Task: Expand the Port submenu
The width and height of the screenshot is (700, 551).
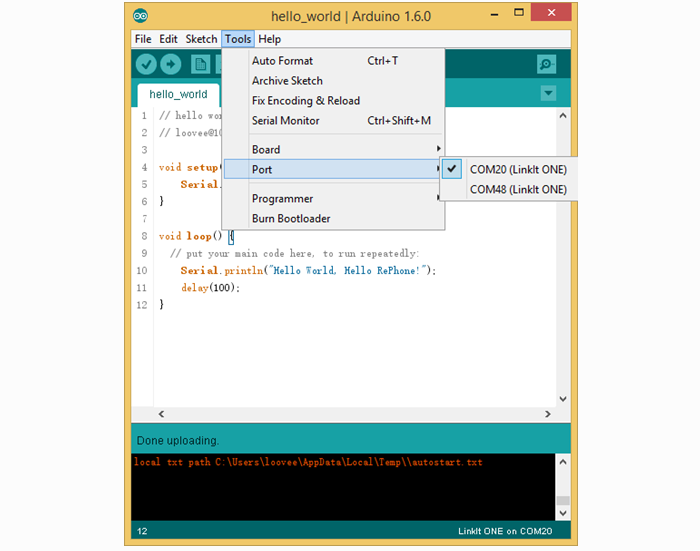Action: click(333, 169)
